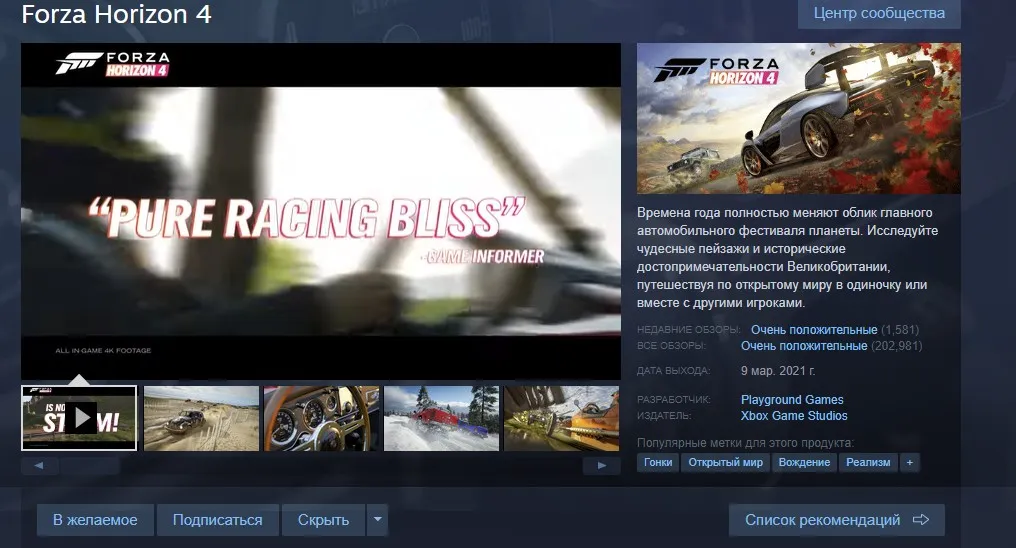Open Xbox Game Studios publisher link
Viewport: 1016px width, 548px height.
(x=794, y=416)
